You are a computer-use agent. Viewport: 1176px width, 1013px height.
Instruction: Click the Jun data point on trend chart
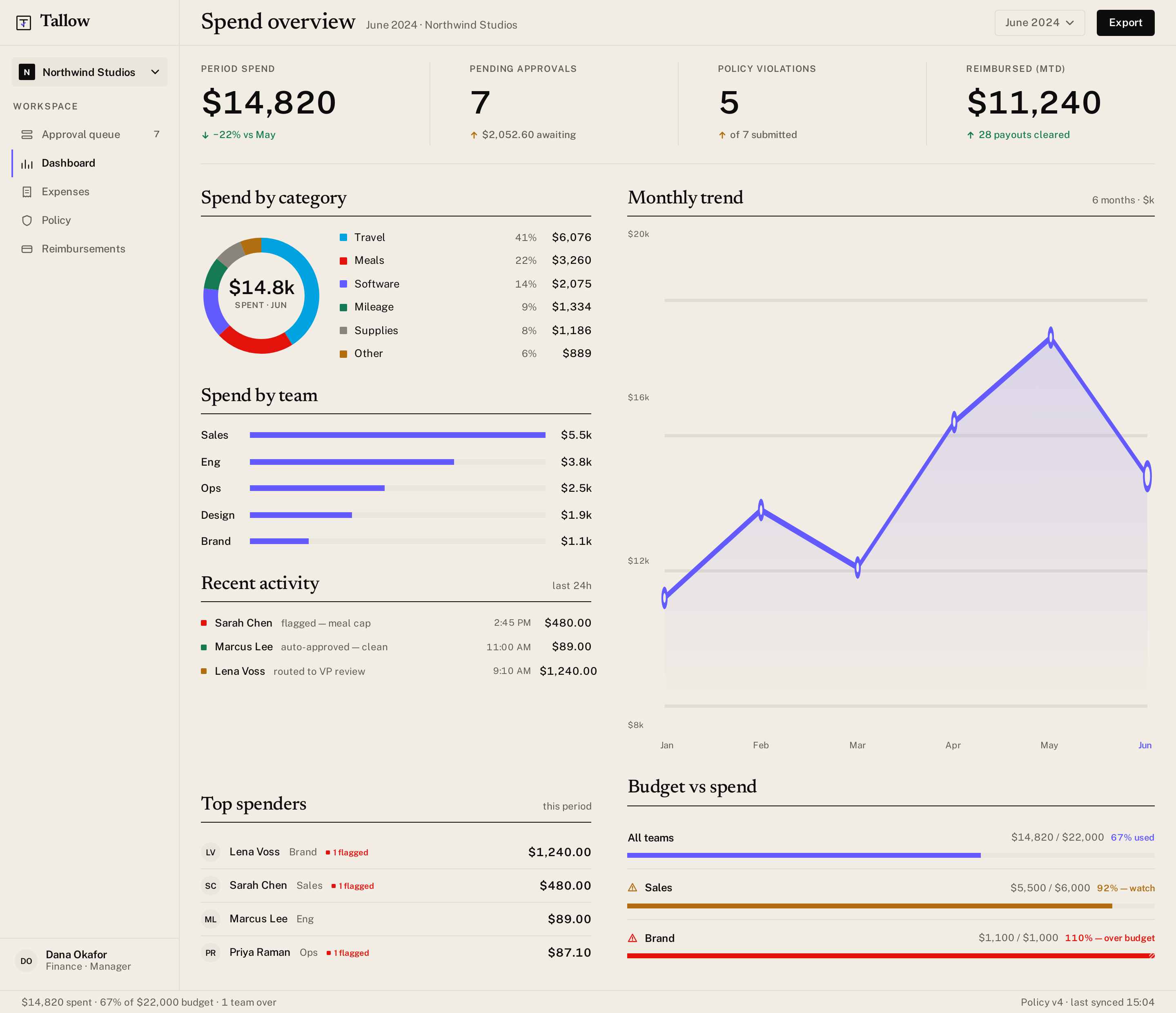pyautogui.click(x=1147, y=476)
